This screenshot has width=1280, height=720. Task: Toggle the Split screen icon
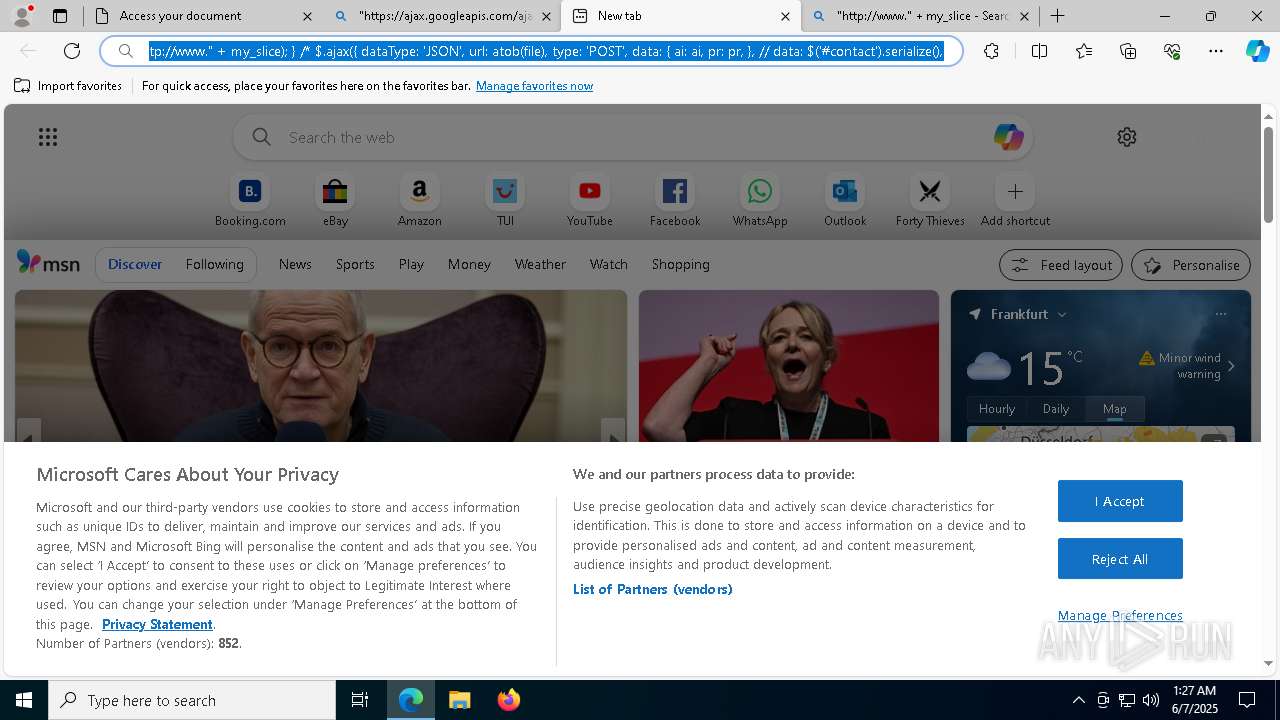coord(1039,51)
